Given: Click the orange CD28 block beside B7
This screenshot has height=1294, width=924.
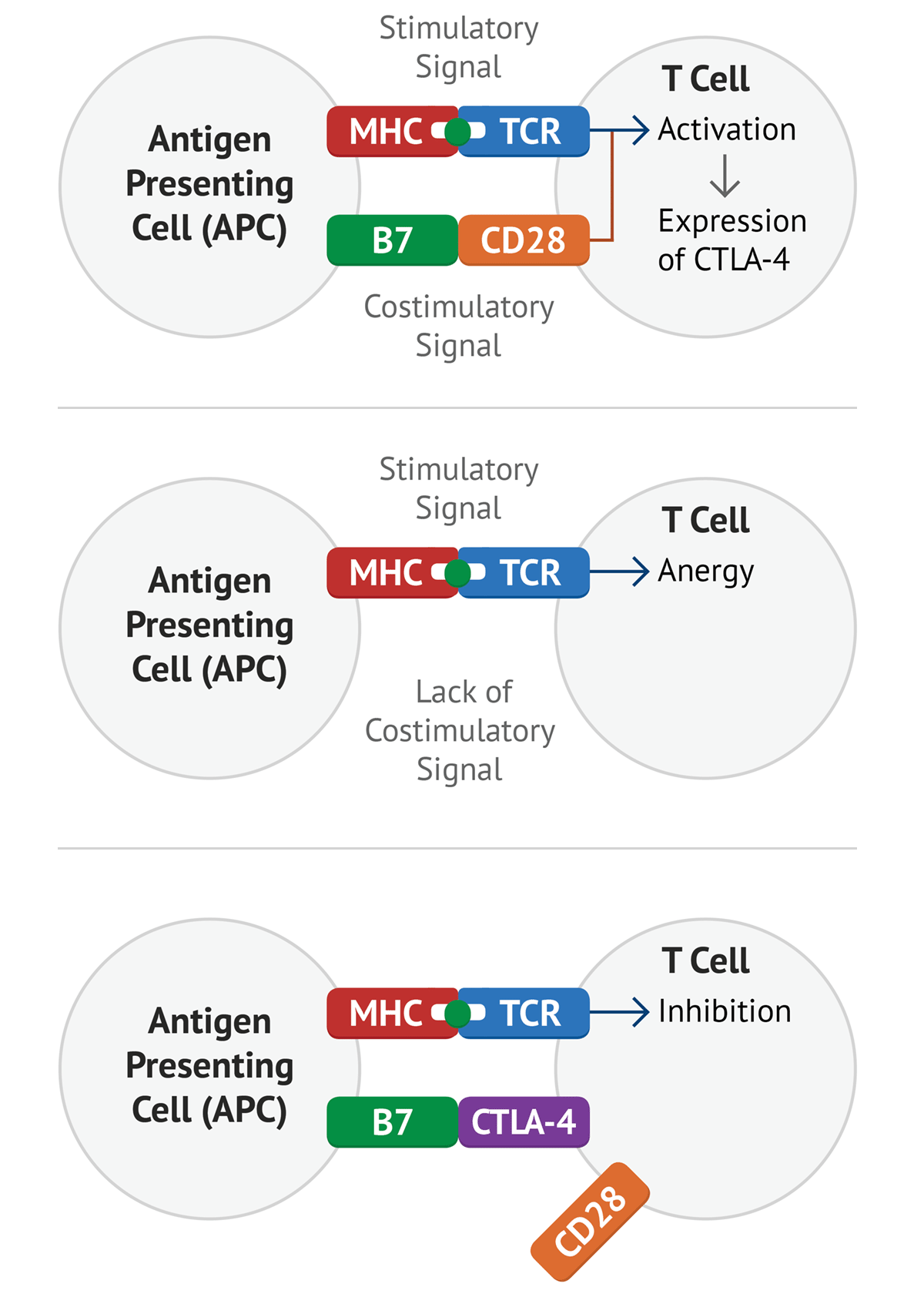Looking at the screenshot, I should click(x=524, y=240).
